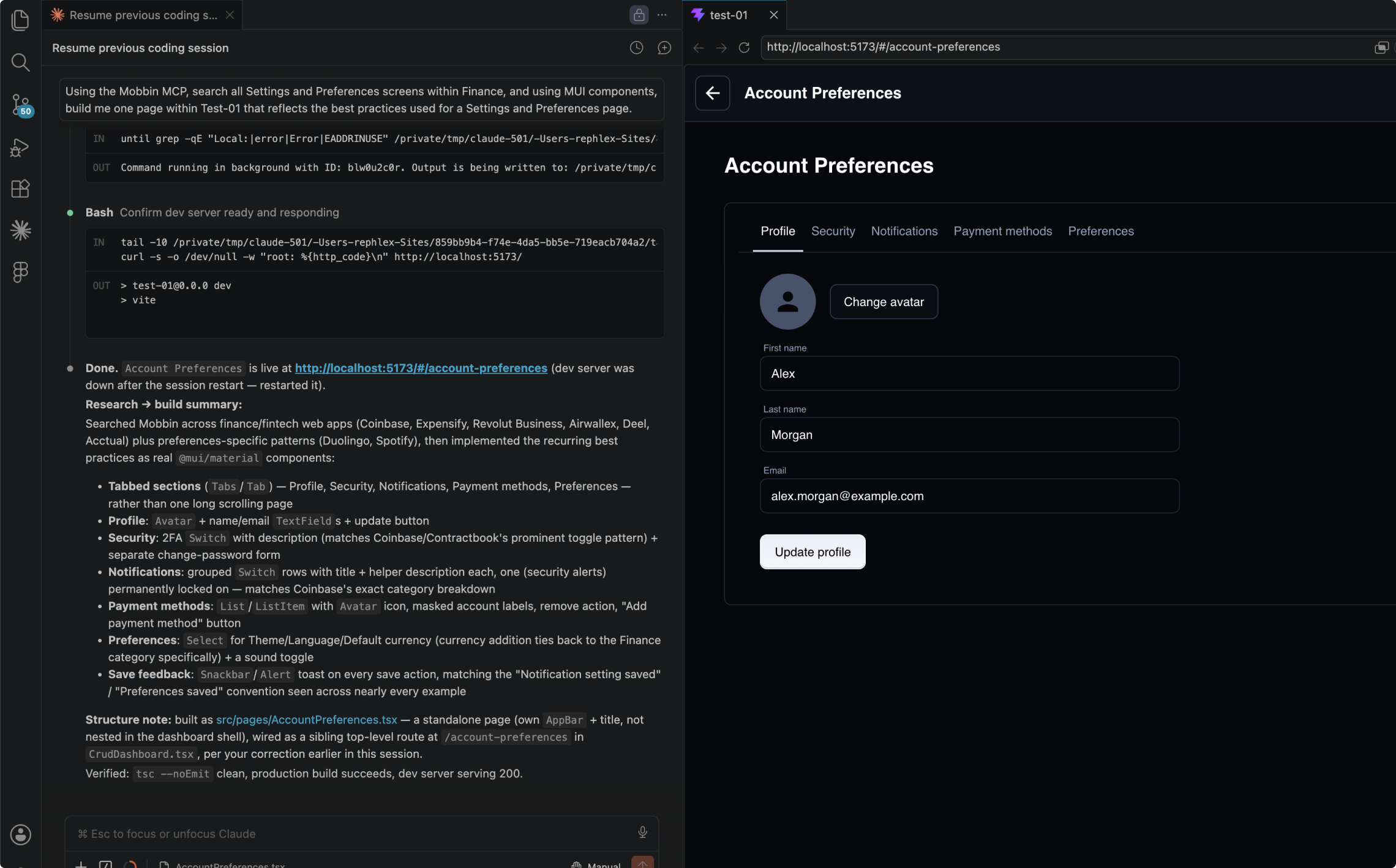The image size is (1396, 868).
Task: Open preview in external window icon
Action: (x=1381, y=48)
